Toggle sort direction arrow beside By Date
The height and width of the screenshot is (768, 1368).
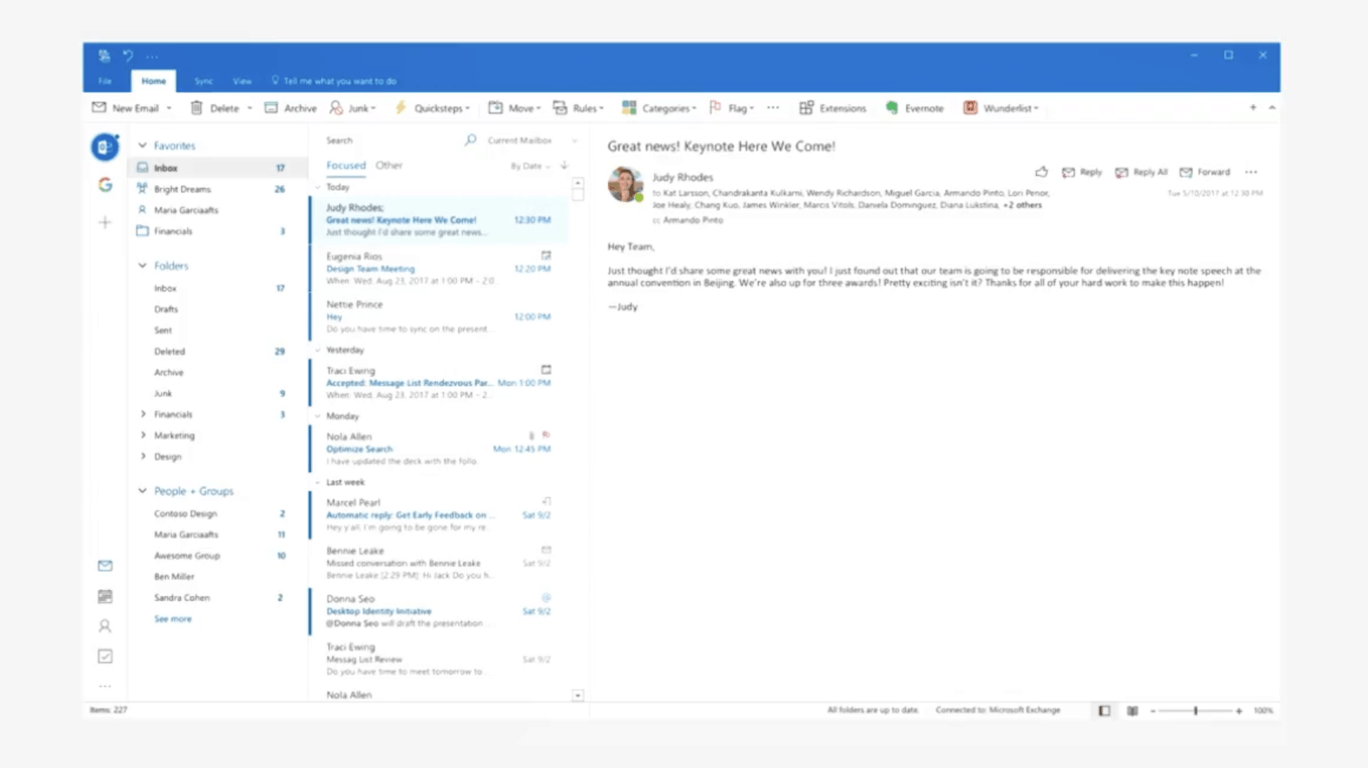pos(564,166)
